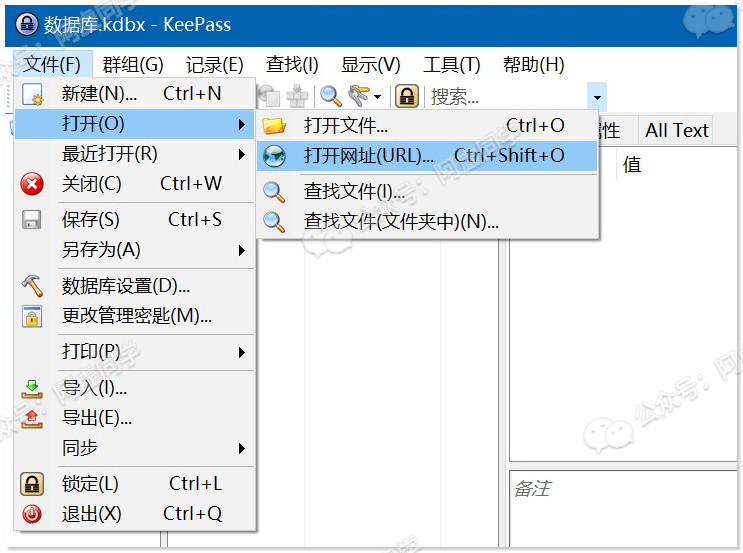743x553 pixels.
Task: Select 更改管理密匙(M)... menu item
Action: tap(135, 316)
